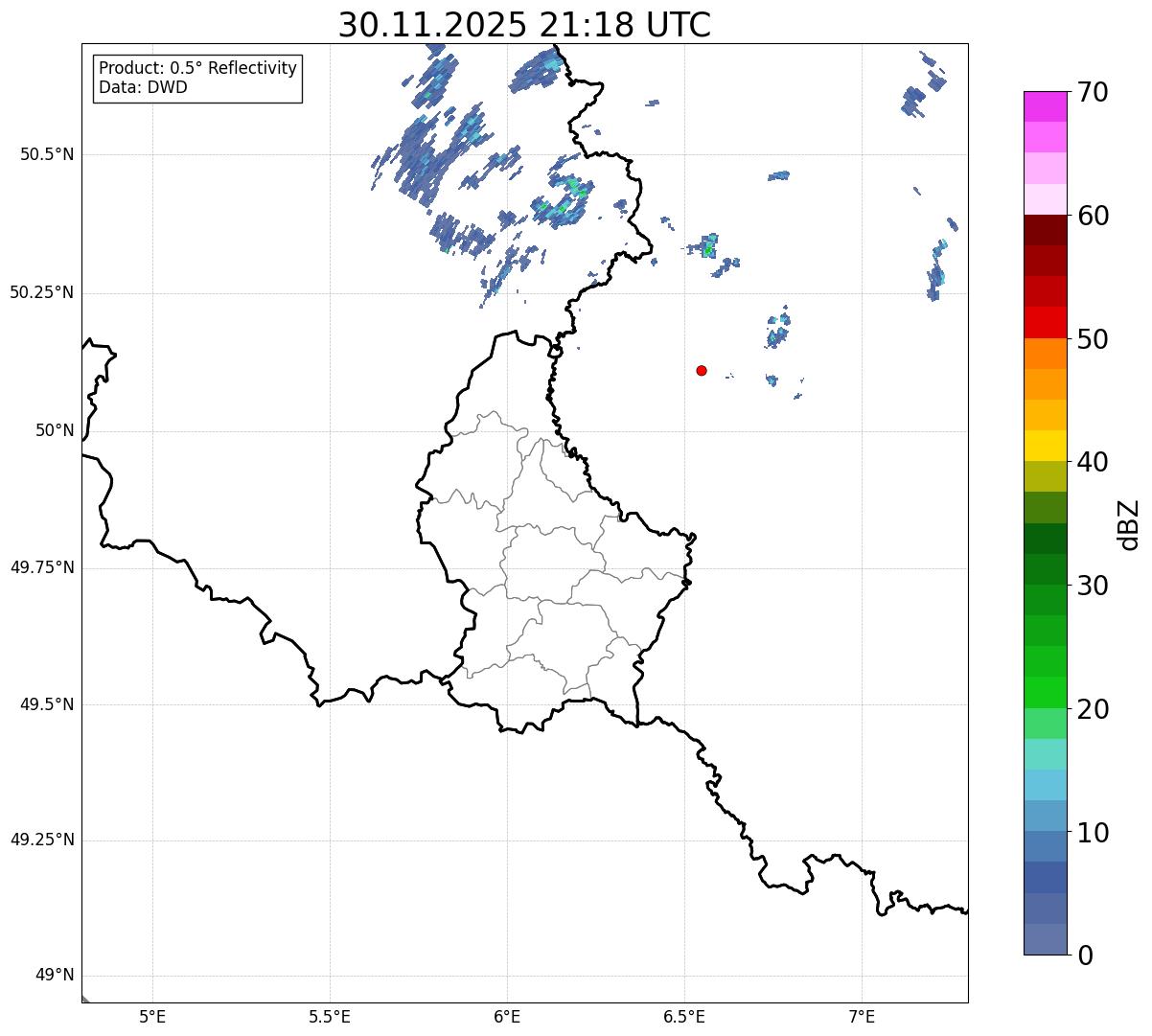The height and width of the screenshot is (1036, 1152).
Task: Click the 50.25°N latitude label
Action: pos(42,292)
